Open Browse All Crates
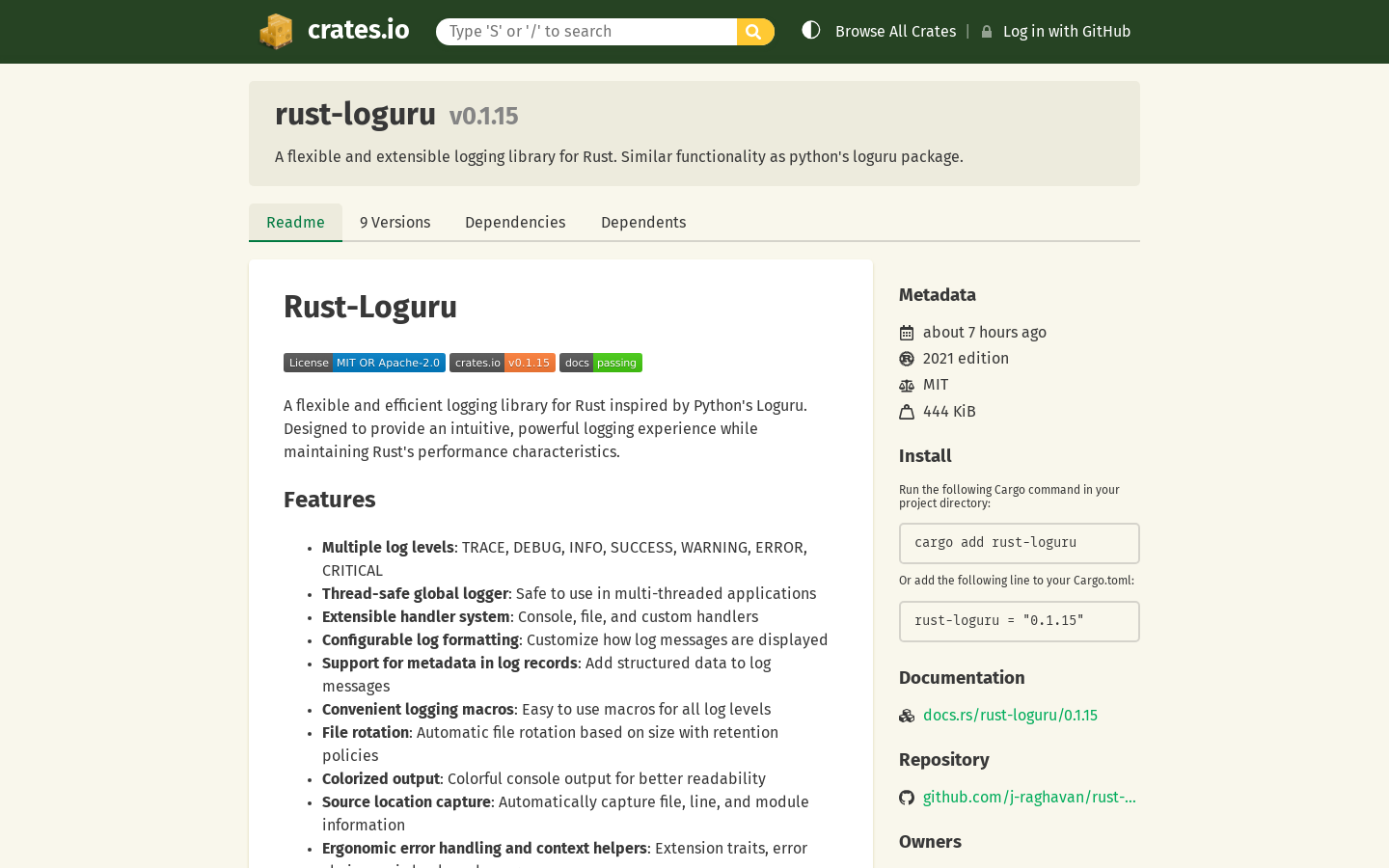This screenshot has height=868, width=1389. pyautogui.click(x=895, y=32)
